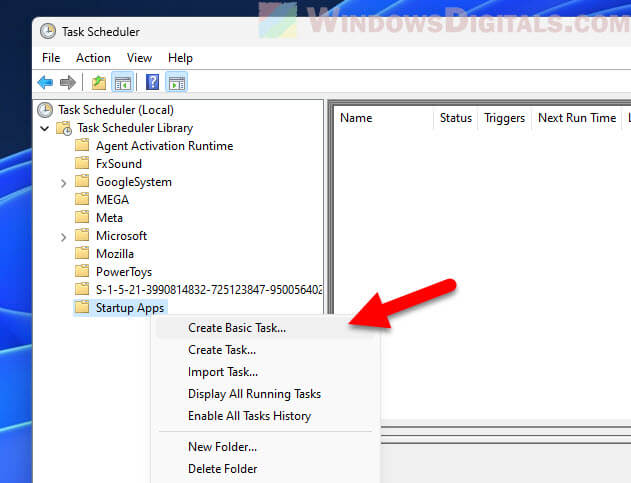Select the S-1-5-21-3990814832 tree item label

click(209, 290)
